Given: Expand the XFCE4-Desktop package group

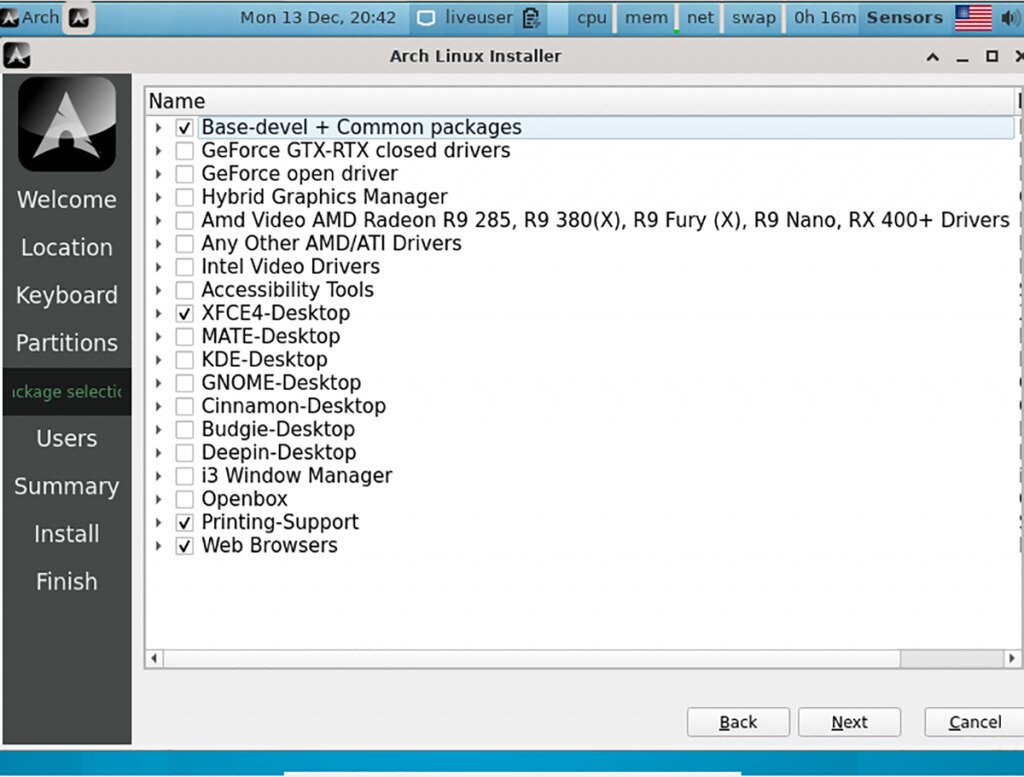Looking at the screenshot, I should click(160, 313).
